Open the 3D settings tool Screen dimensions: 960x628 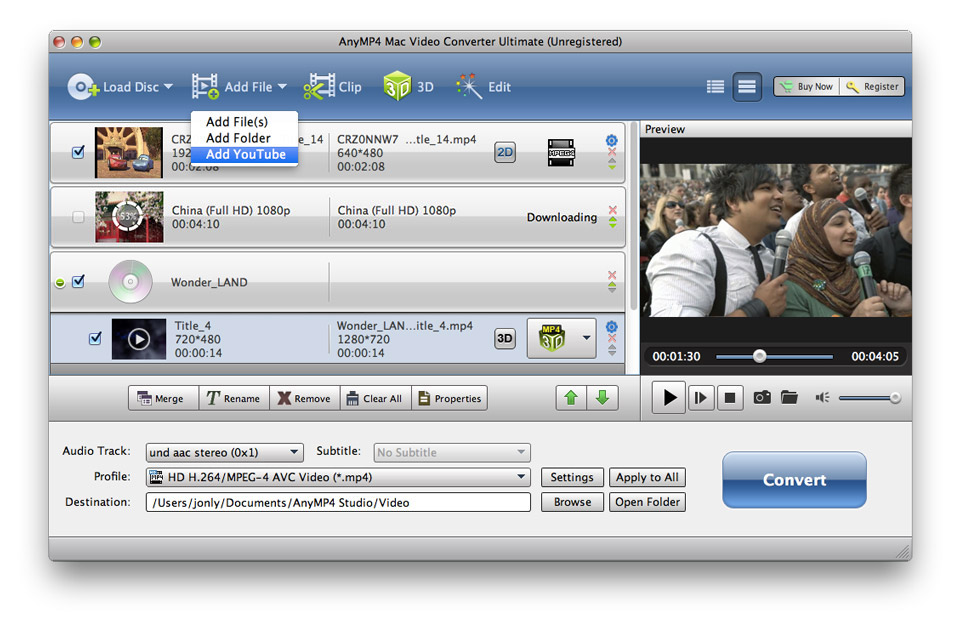pyautogui.click(x=408, y=87)
